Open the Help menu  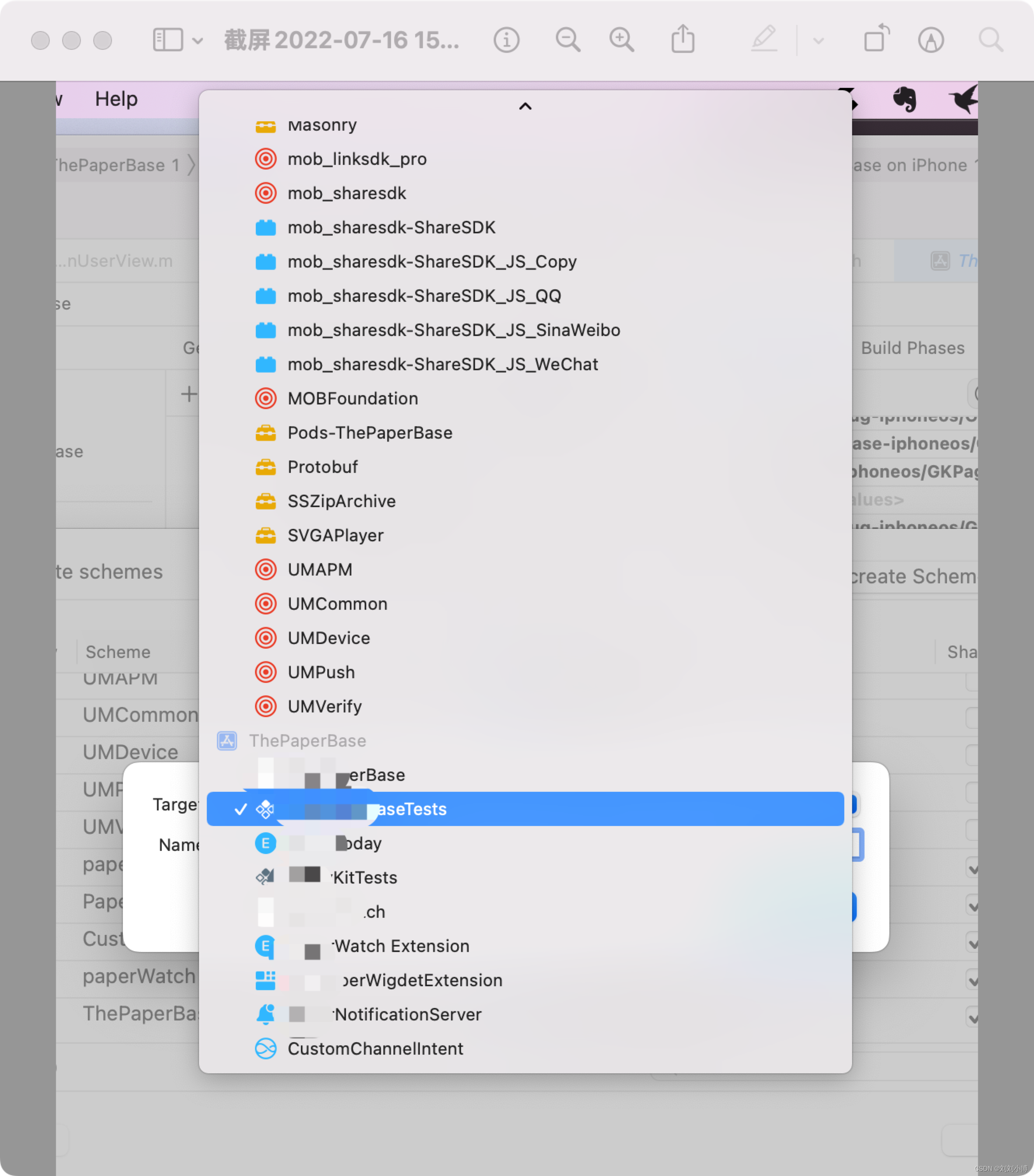(x=116, y=99)
